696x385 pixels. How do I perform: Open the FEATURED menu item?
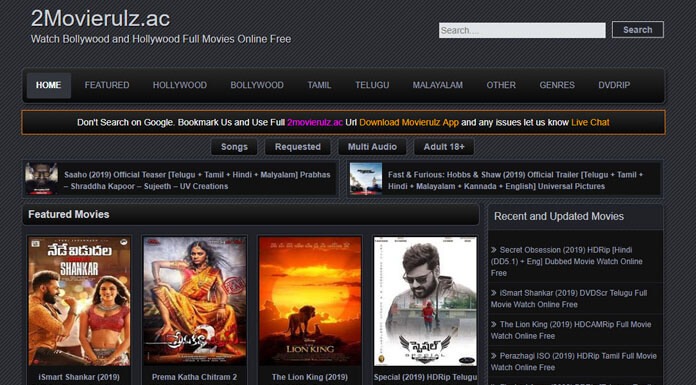107,85
